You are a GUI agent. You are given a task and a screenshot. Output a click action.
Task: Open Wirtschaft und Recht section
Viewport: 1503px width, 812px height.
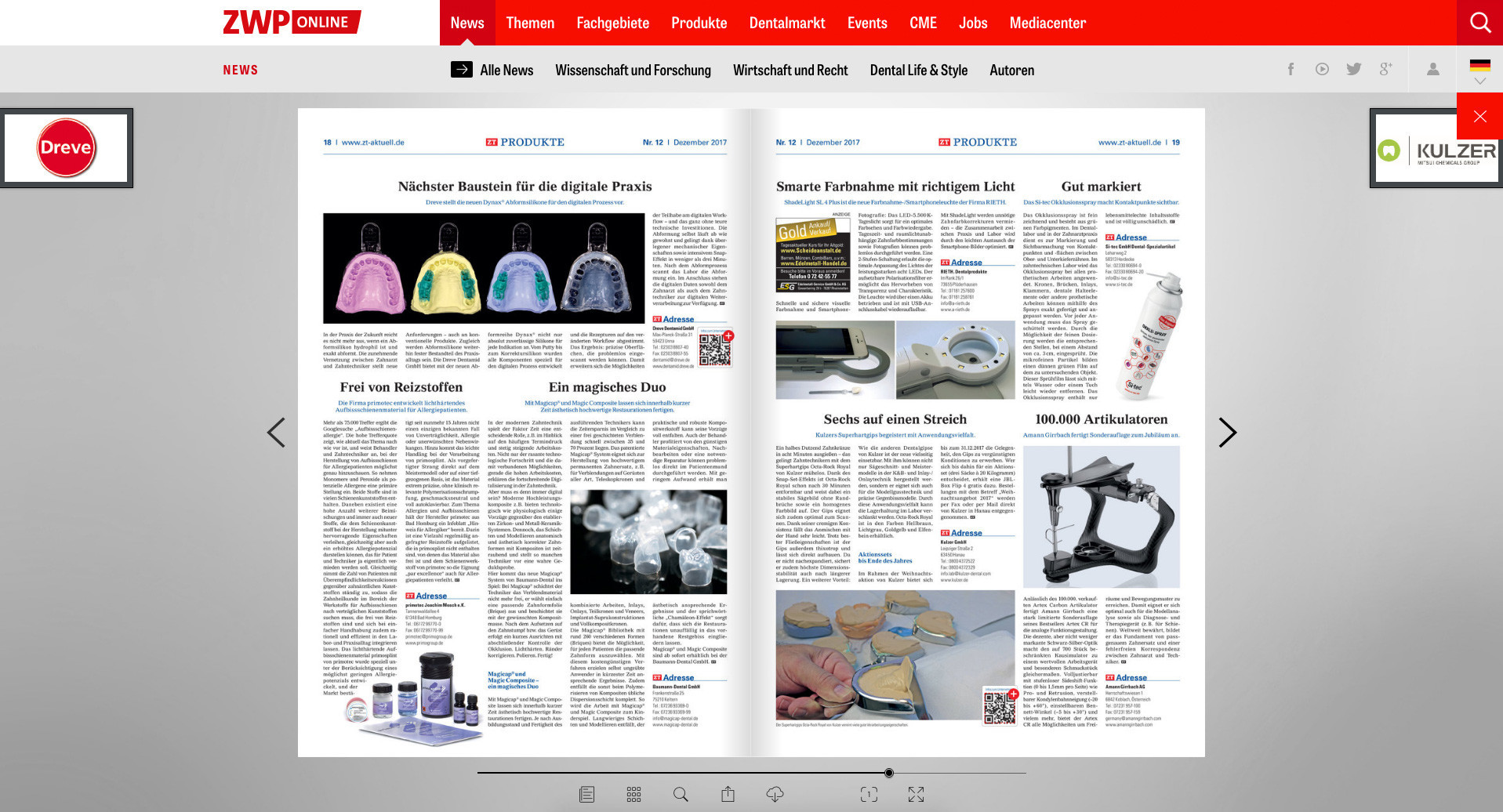(x=790, y=70)
